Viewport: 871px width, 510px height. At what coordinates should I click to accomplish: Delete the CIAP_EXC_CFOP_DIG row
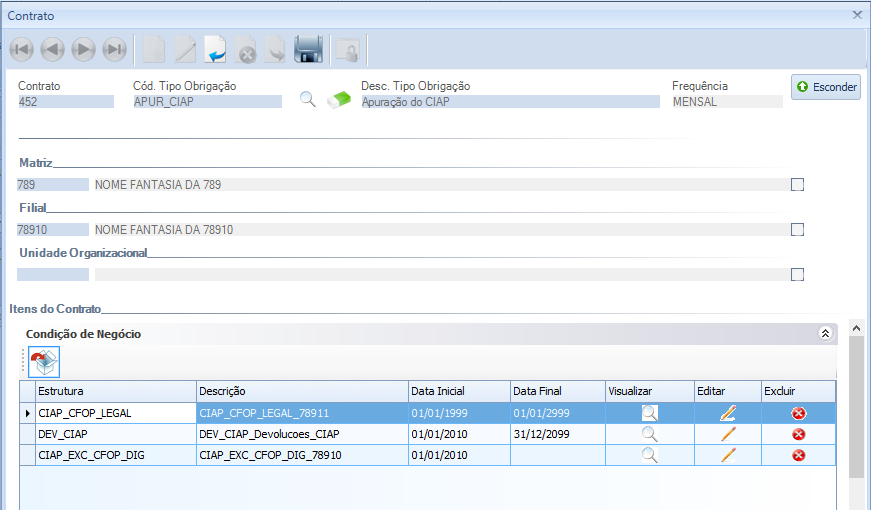(x=798, y=456)
